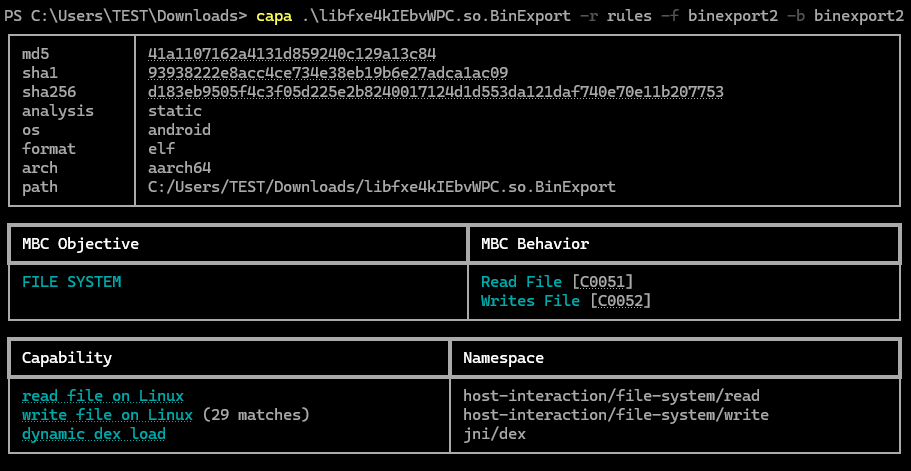
Task: Click the host-interaction/file-system/write namespace
Action: 616,415
